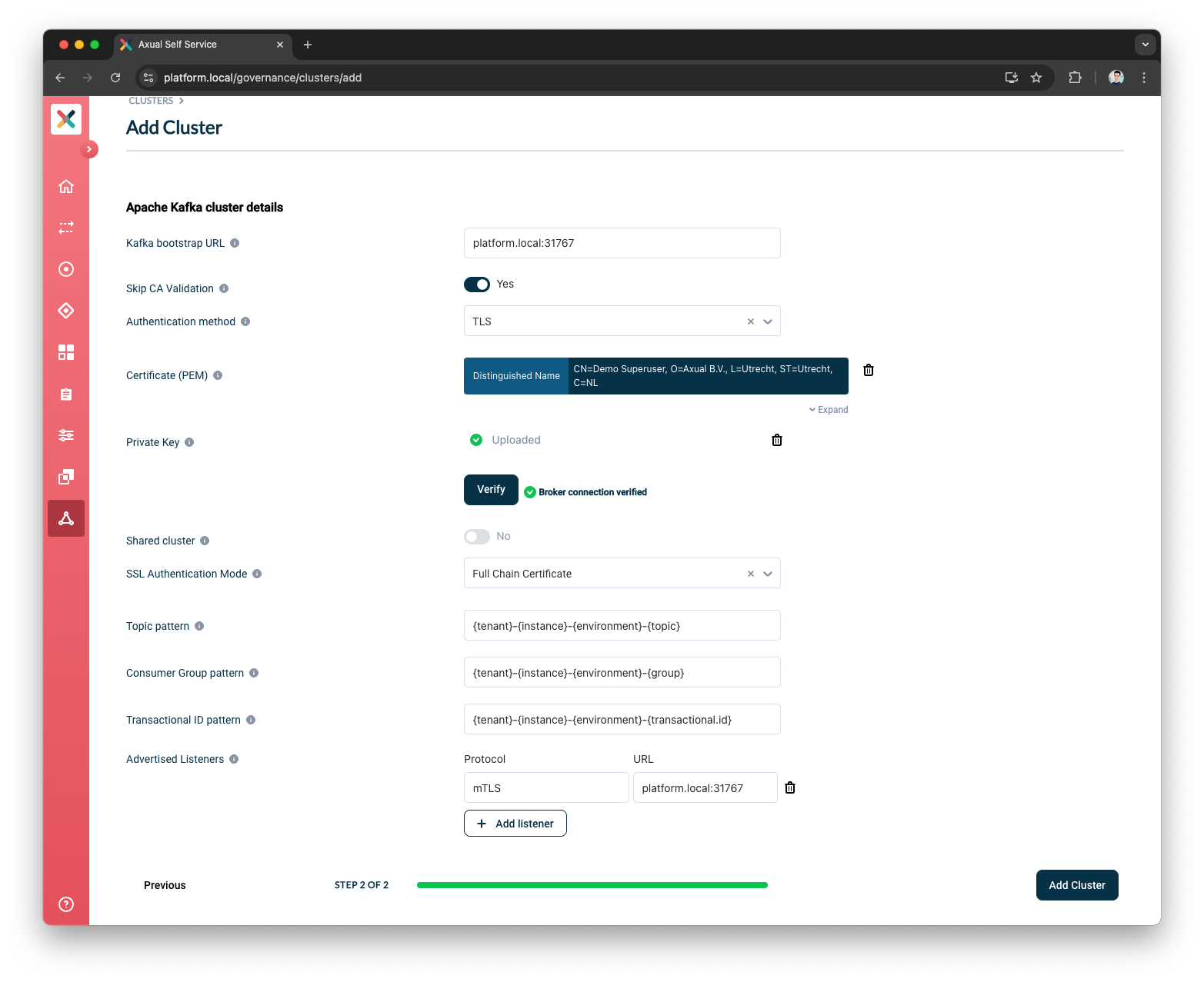The width and height of the screenshot is (1204, 982).
Task: Follow the CLUSTERS breadcrumb link
Action: (x=151, y=101)
